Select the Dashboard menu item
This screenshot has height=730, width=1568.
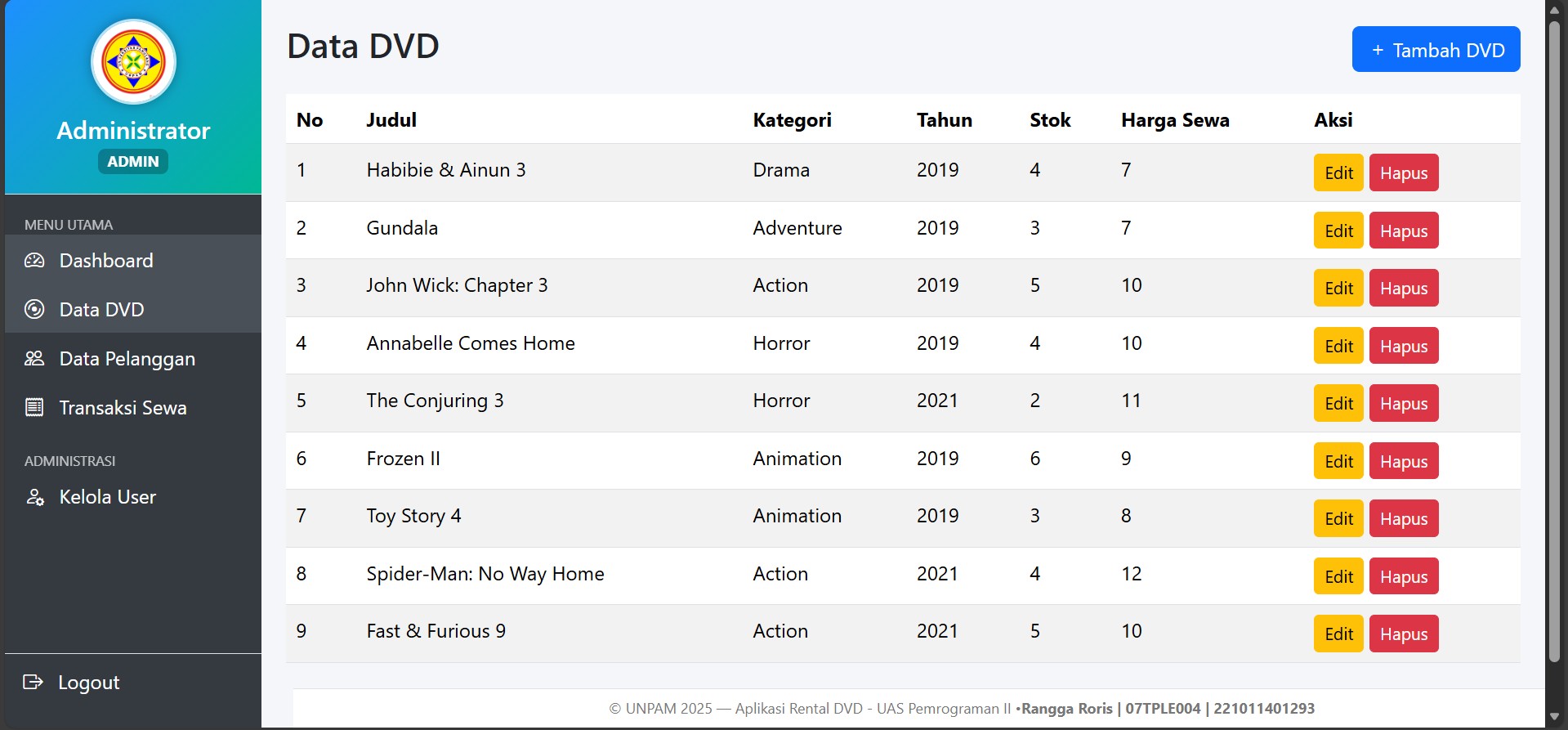[133, 261]
